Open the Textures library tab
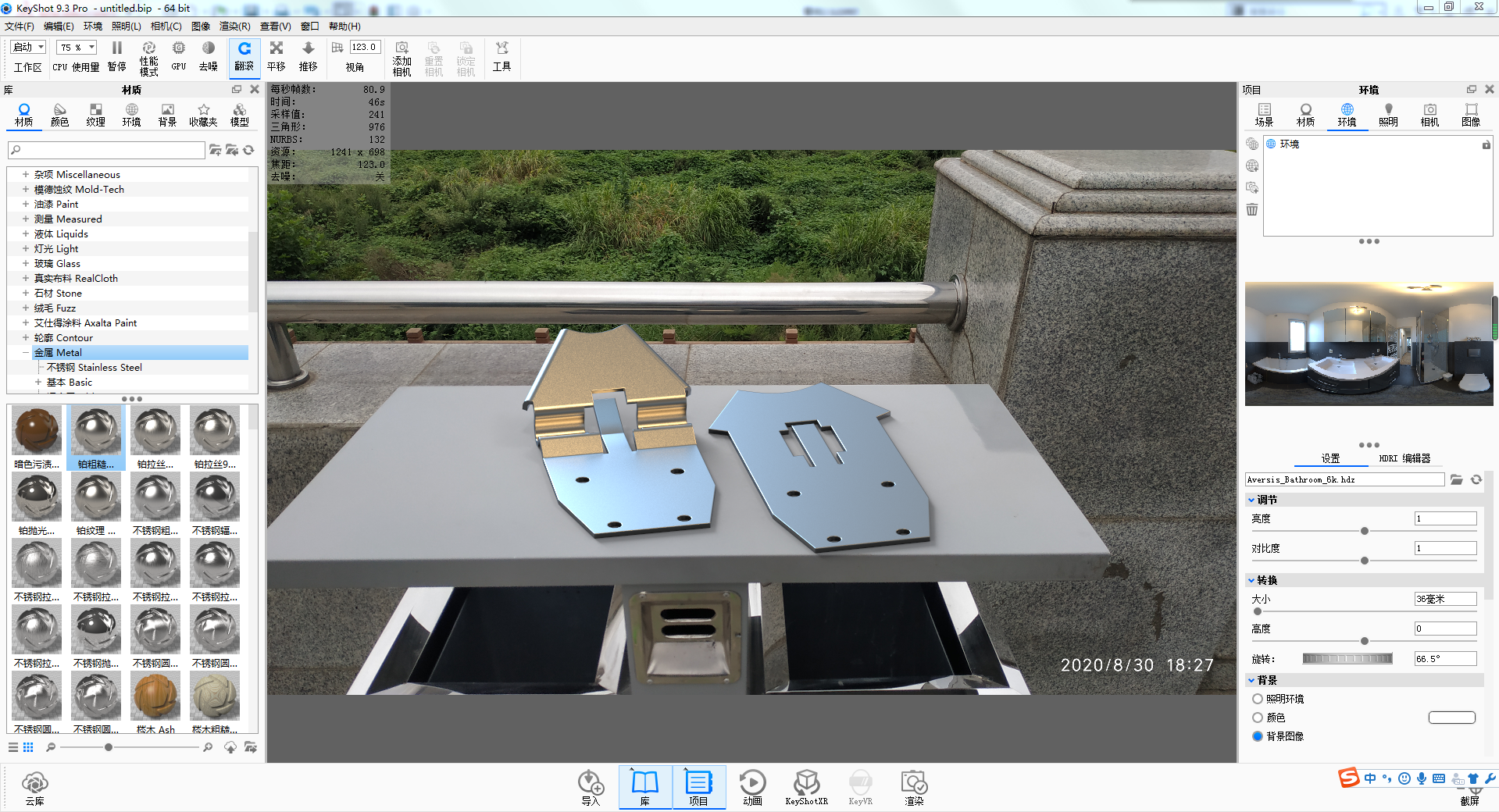Screen dimensions: 1499x812 tap(96, 115)
